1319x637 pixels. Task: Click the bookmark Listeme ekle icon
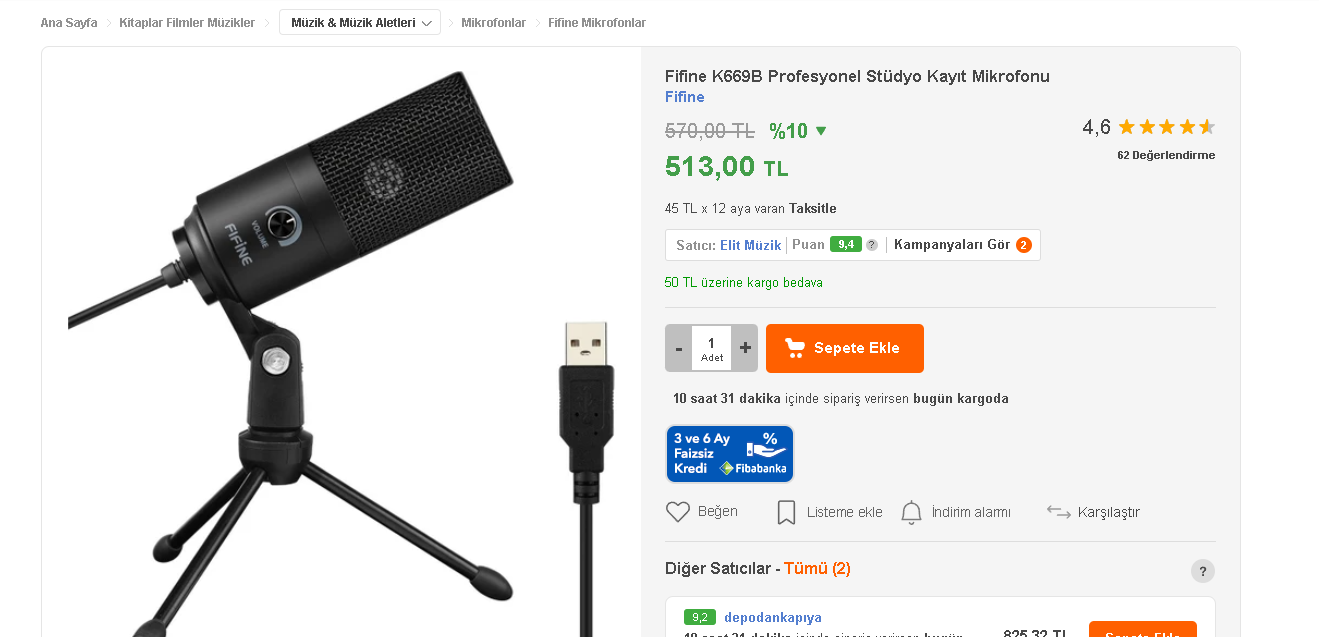(786, 512)
